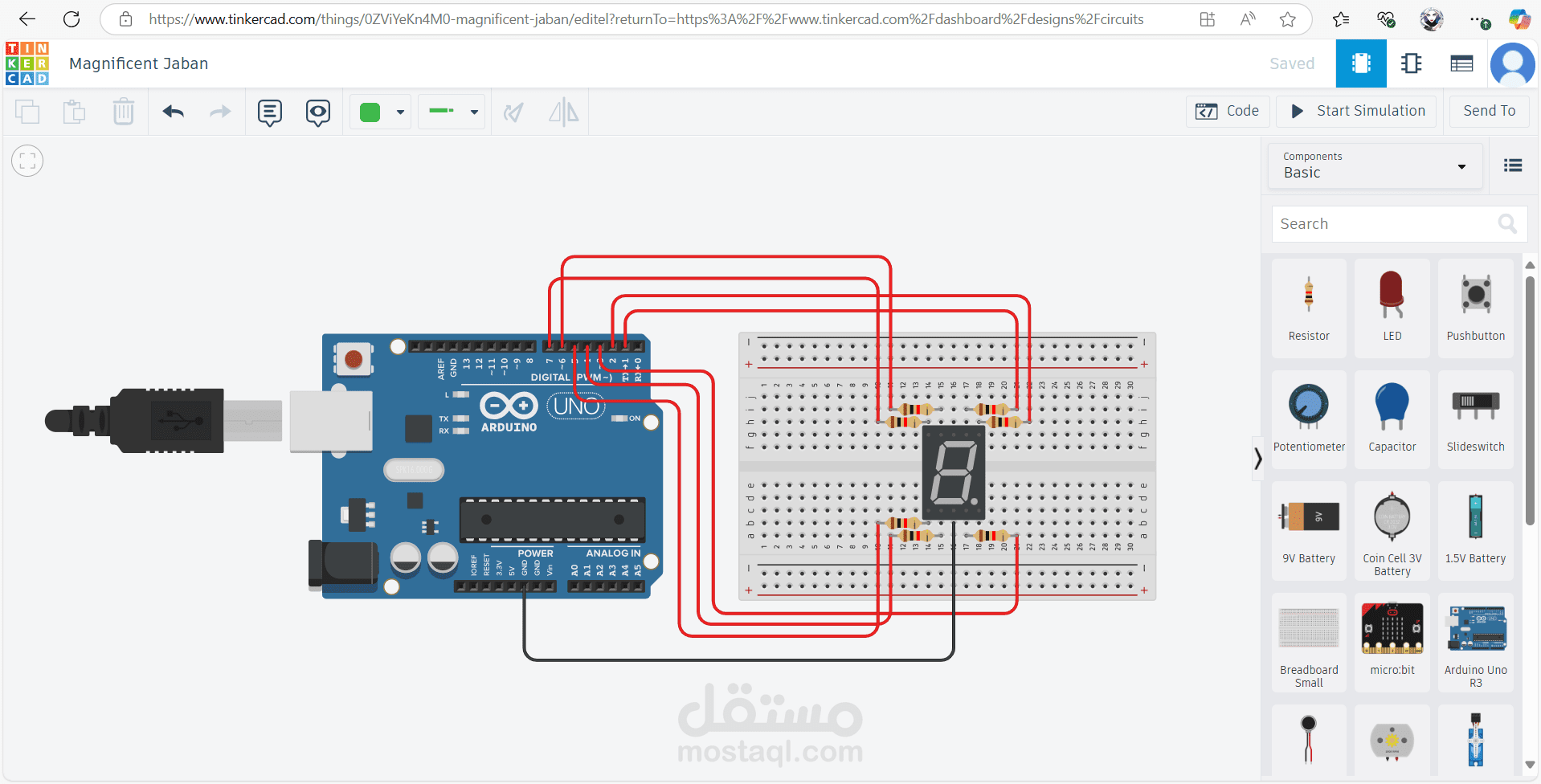Collapse the components side panel
This screenshot has width=1541, height=784.
(1258, 459)
